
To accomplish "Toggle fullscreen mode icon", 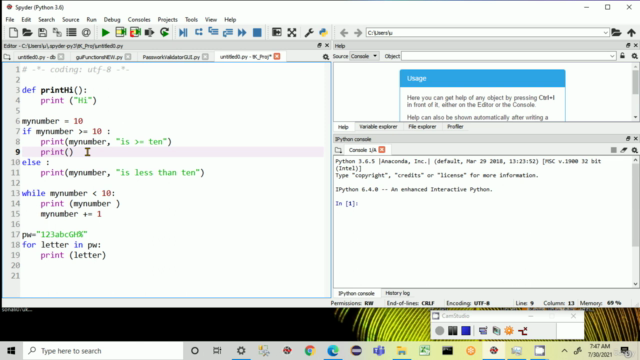I will [292, 33].
